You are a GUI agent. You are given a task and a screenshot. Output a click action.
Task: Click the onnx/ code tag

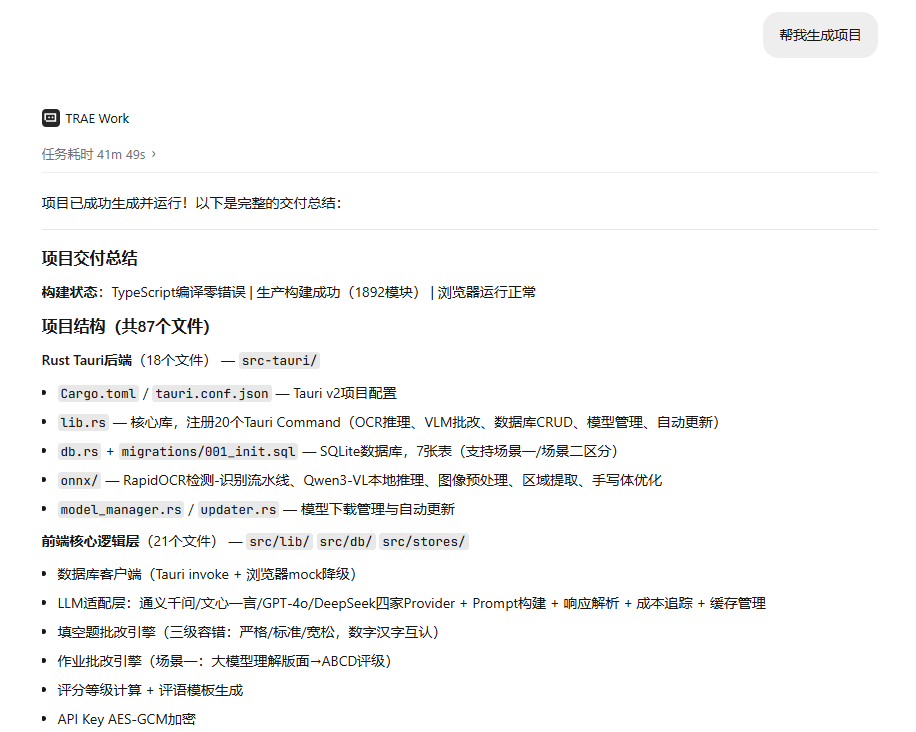click(79, 481)
